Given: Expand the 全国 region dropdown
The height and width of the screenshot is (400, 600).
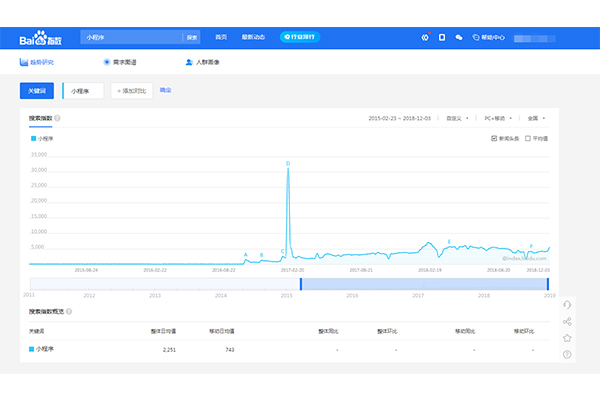Looking at the screenshot, I should (537, 118).
